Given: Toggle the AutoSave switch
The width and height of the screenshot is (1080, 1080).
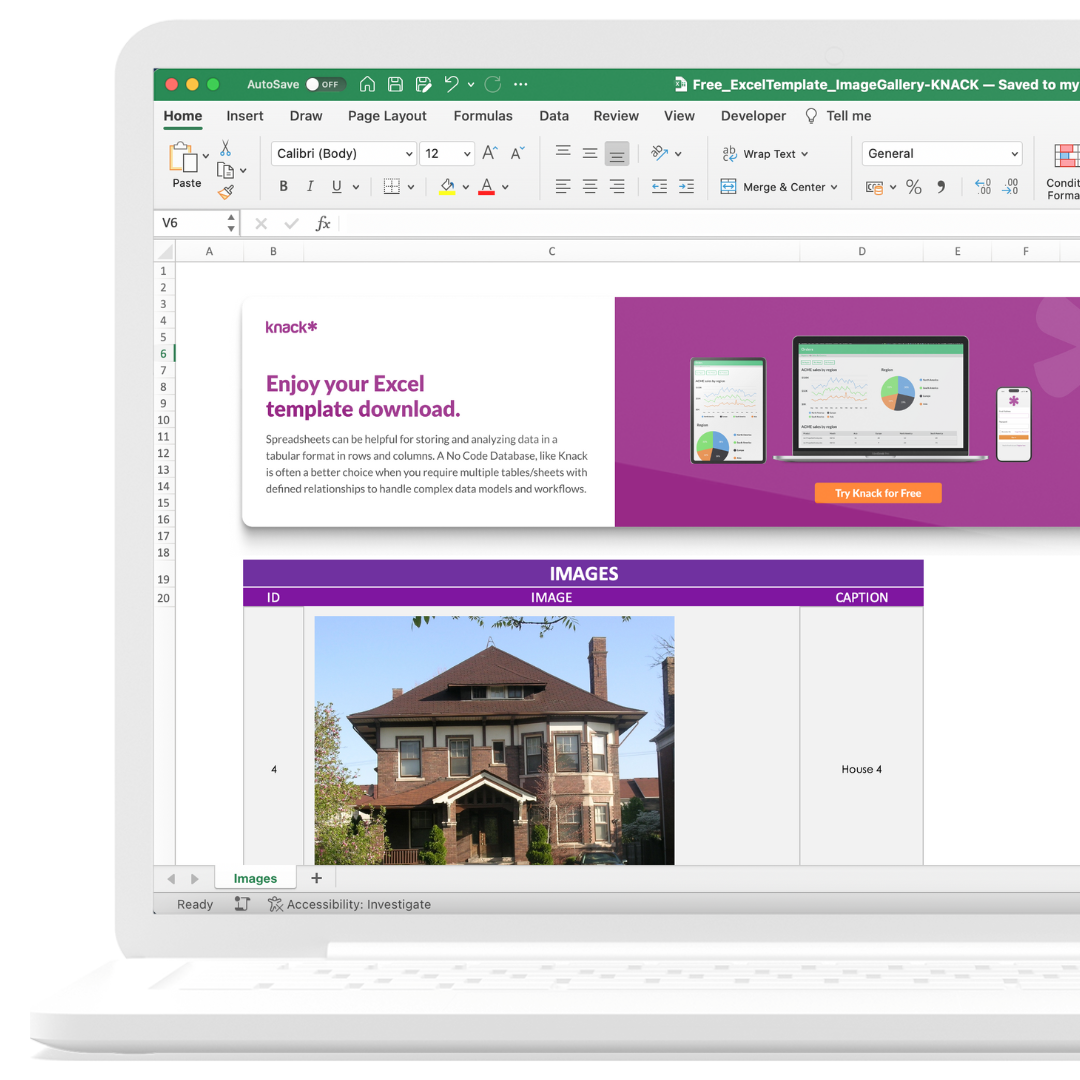Looking at the screenshot, I should click(325, 85).
